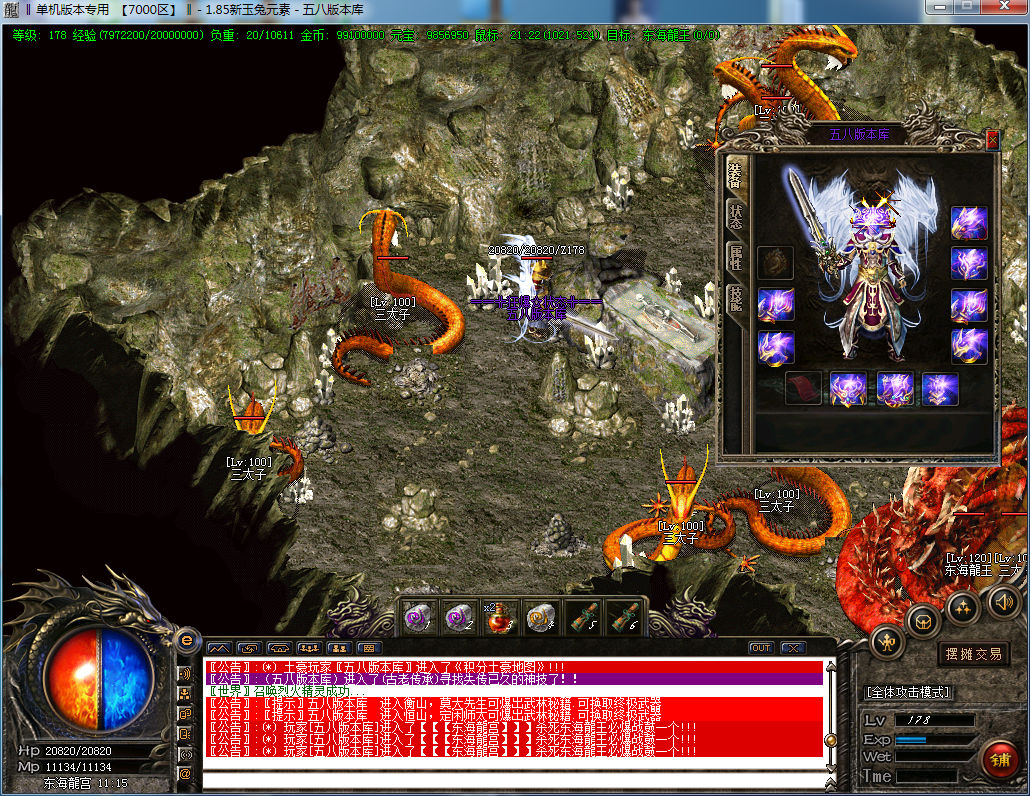Click the gold chat scrollbar thumb
1030x796 pixels.
pyautogui.click(x=830, y=740)
